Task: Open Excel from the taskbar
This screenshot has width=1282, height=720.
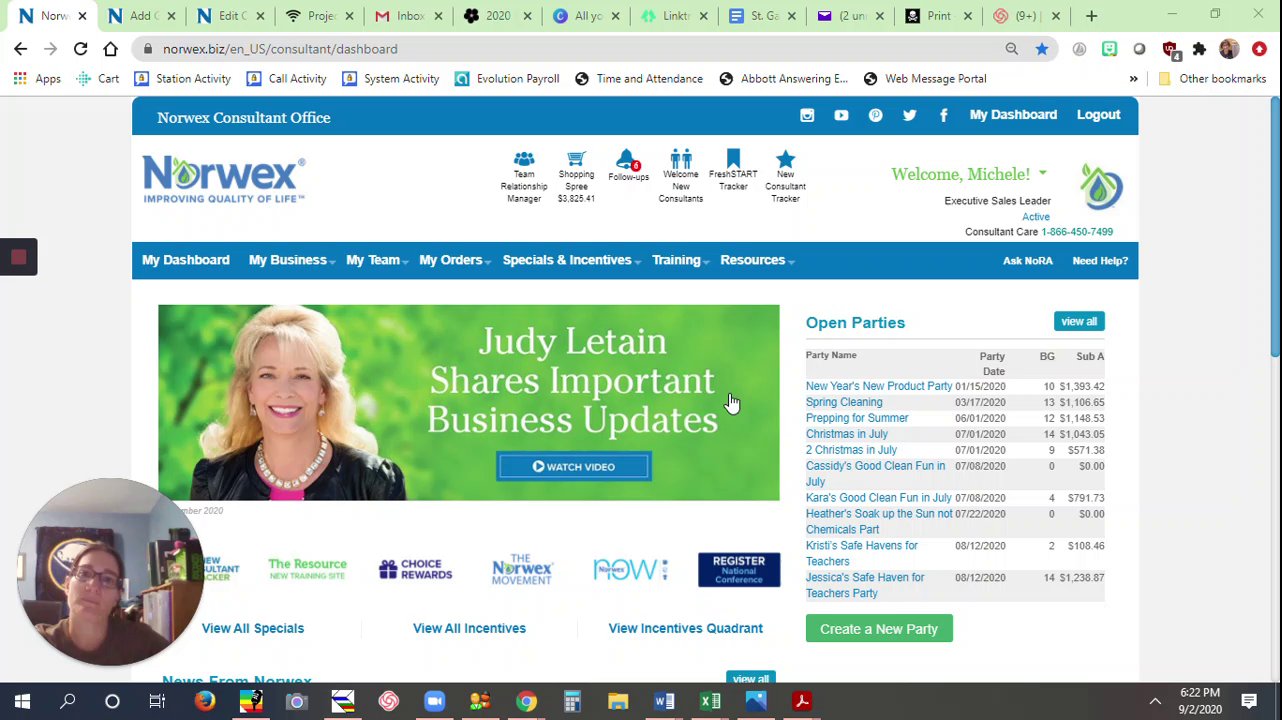Action: (x=710, y=701)
